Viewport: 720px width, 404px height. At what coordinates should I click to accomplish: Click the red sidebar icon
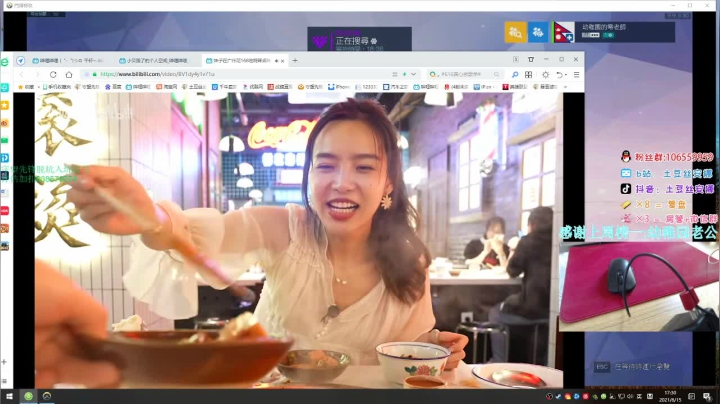[x=5, y=210]
